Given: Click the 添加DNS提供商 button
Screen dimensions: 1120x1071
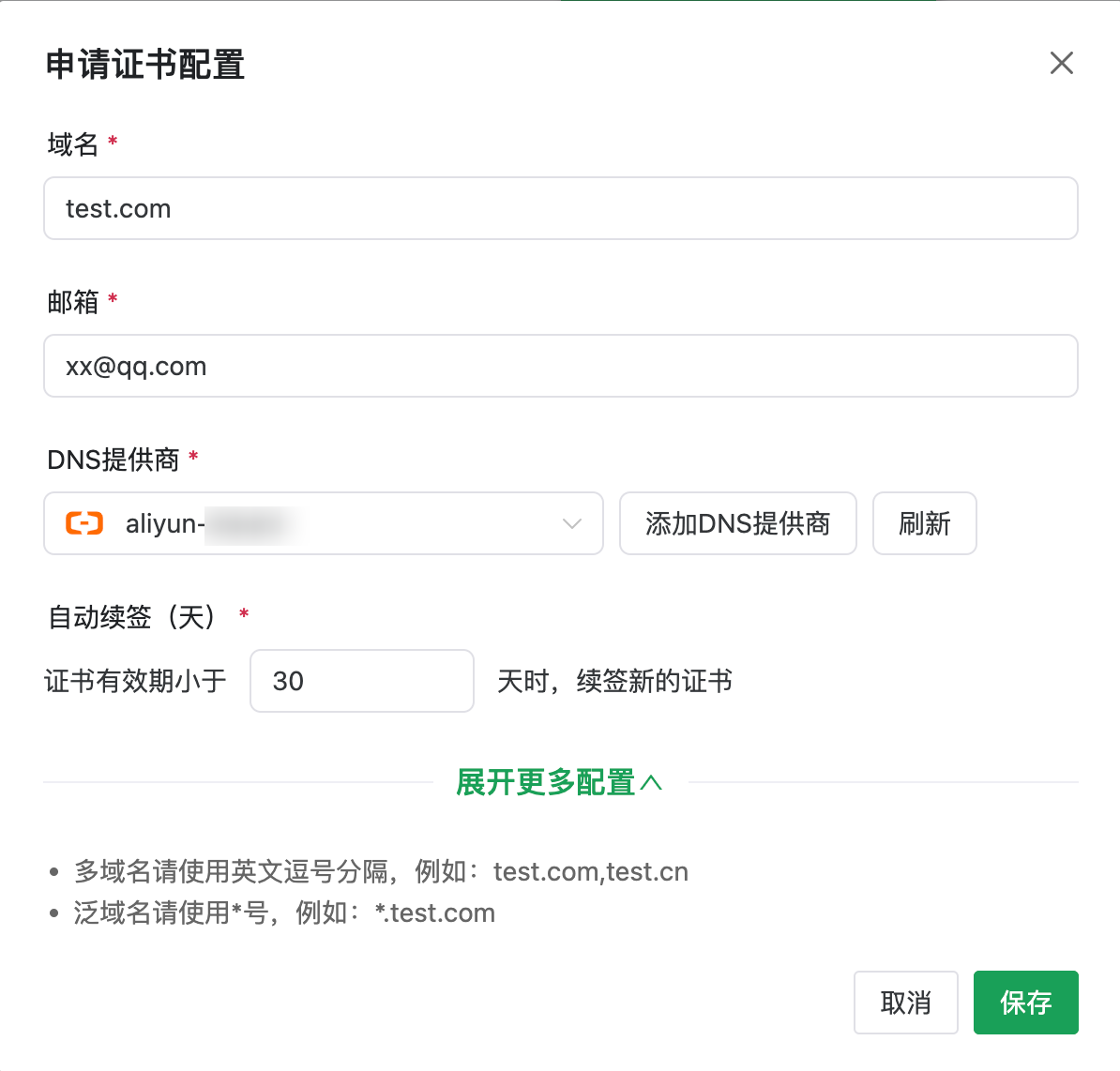Looking at the screenshot, I should coord(737,523).
